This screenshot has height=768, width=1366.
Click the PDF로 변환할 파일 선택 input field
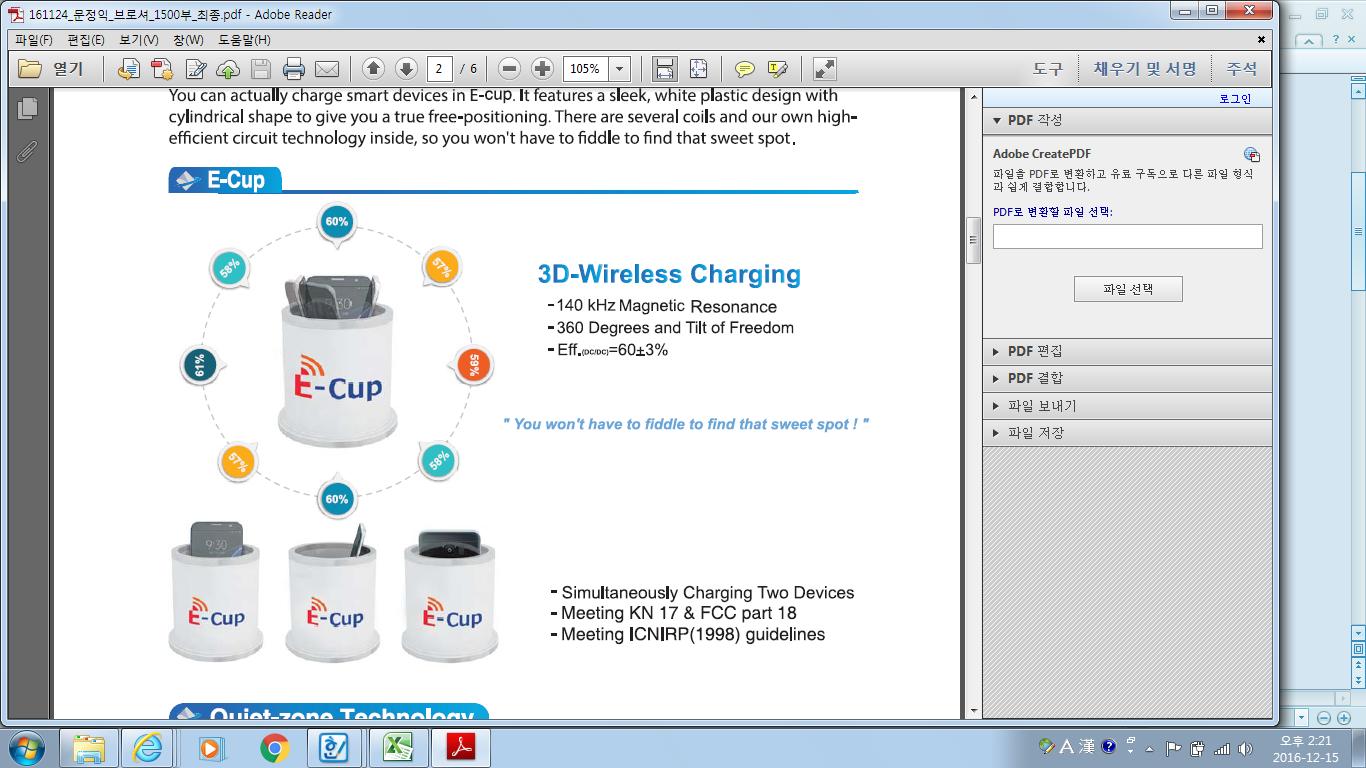(1127, 236)
